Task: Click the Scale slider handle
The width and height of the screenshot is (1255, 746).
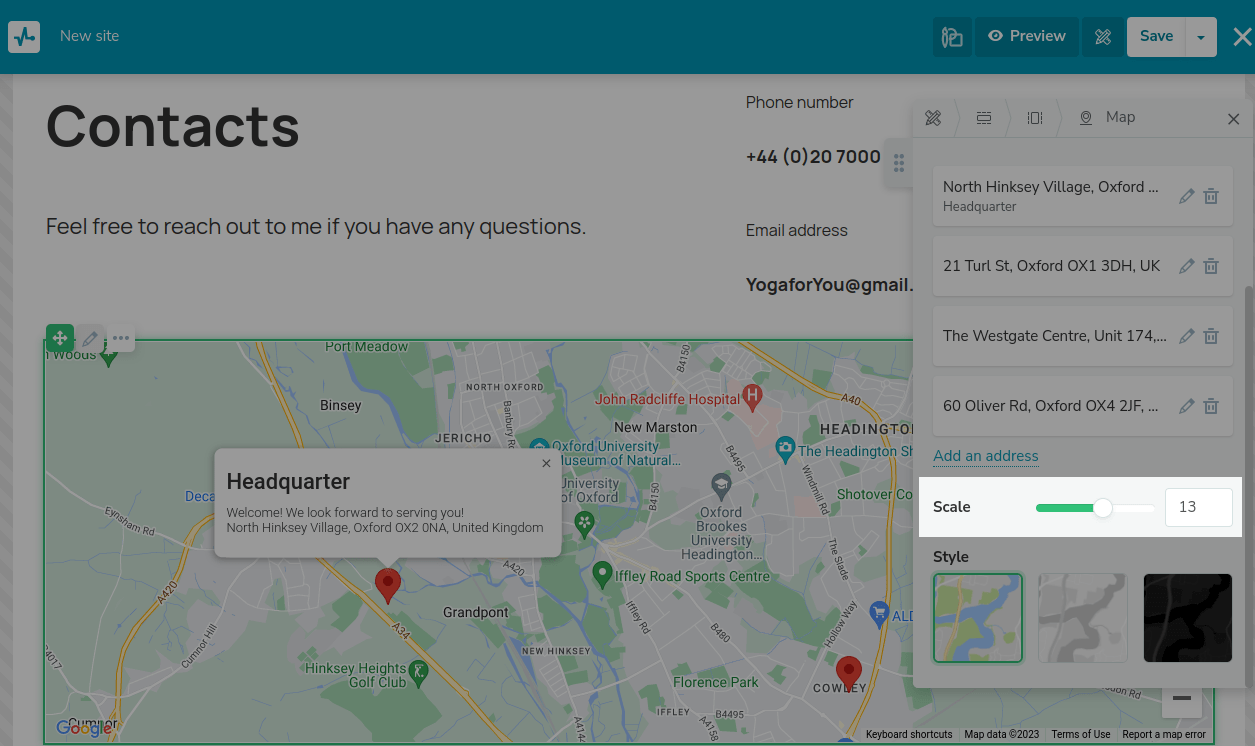Action: (x=1102, y=508)
